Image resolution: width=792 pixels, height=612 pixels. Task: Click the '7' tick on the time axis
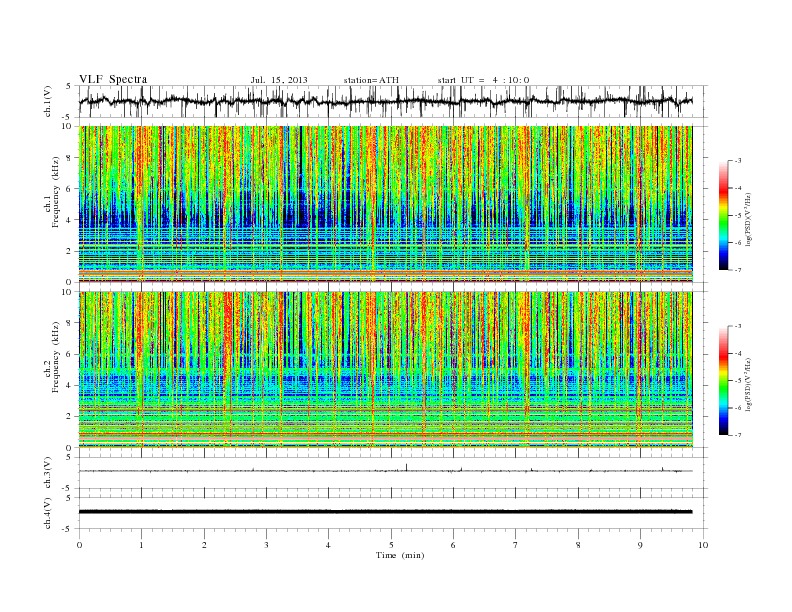click(516, 545)
